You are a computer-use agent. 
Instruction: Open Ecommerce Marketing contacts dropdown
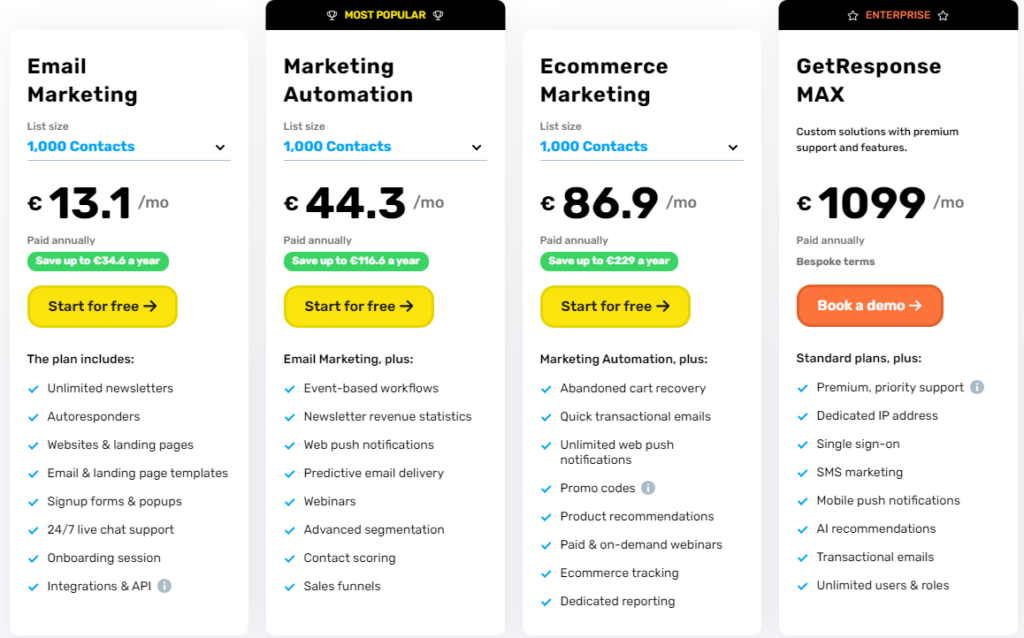point(641,147)
